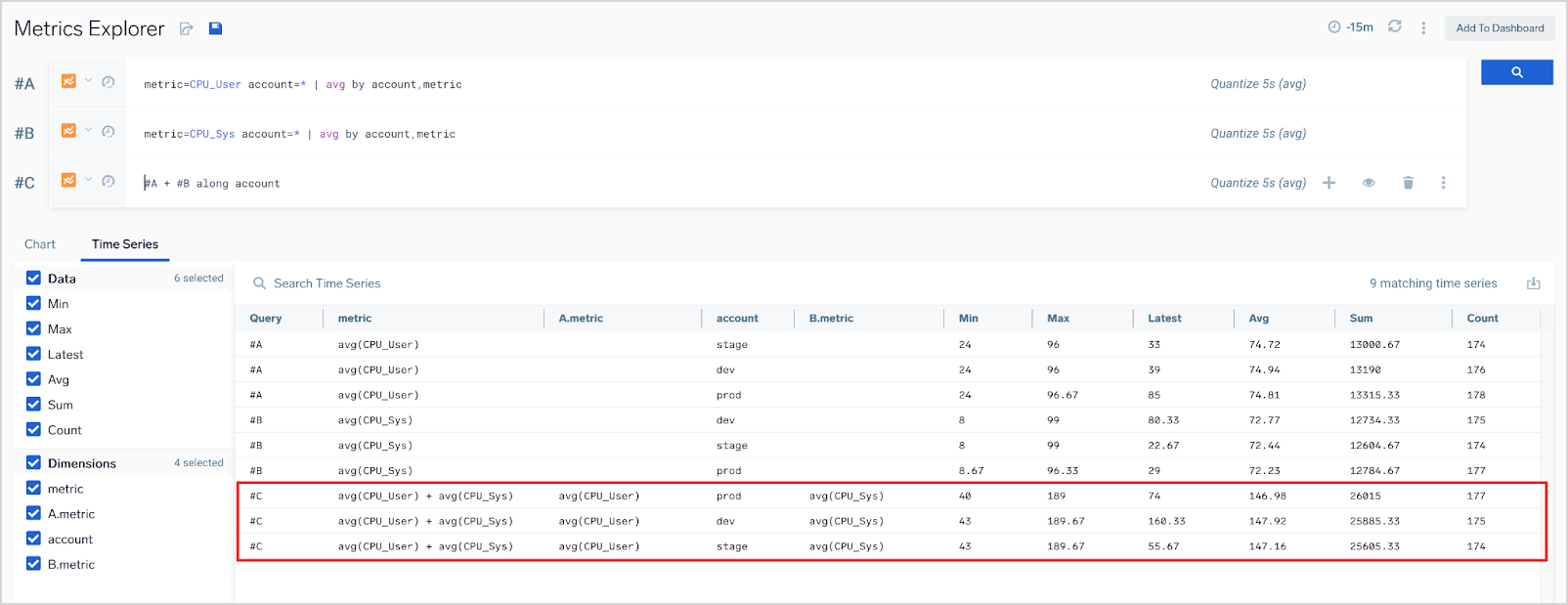The height and width of the screenshot is (605, 1568).
Task: Download time series using export icon
Action: tap(1533, 283)
